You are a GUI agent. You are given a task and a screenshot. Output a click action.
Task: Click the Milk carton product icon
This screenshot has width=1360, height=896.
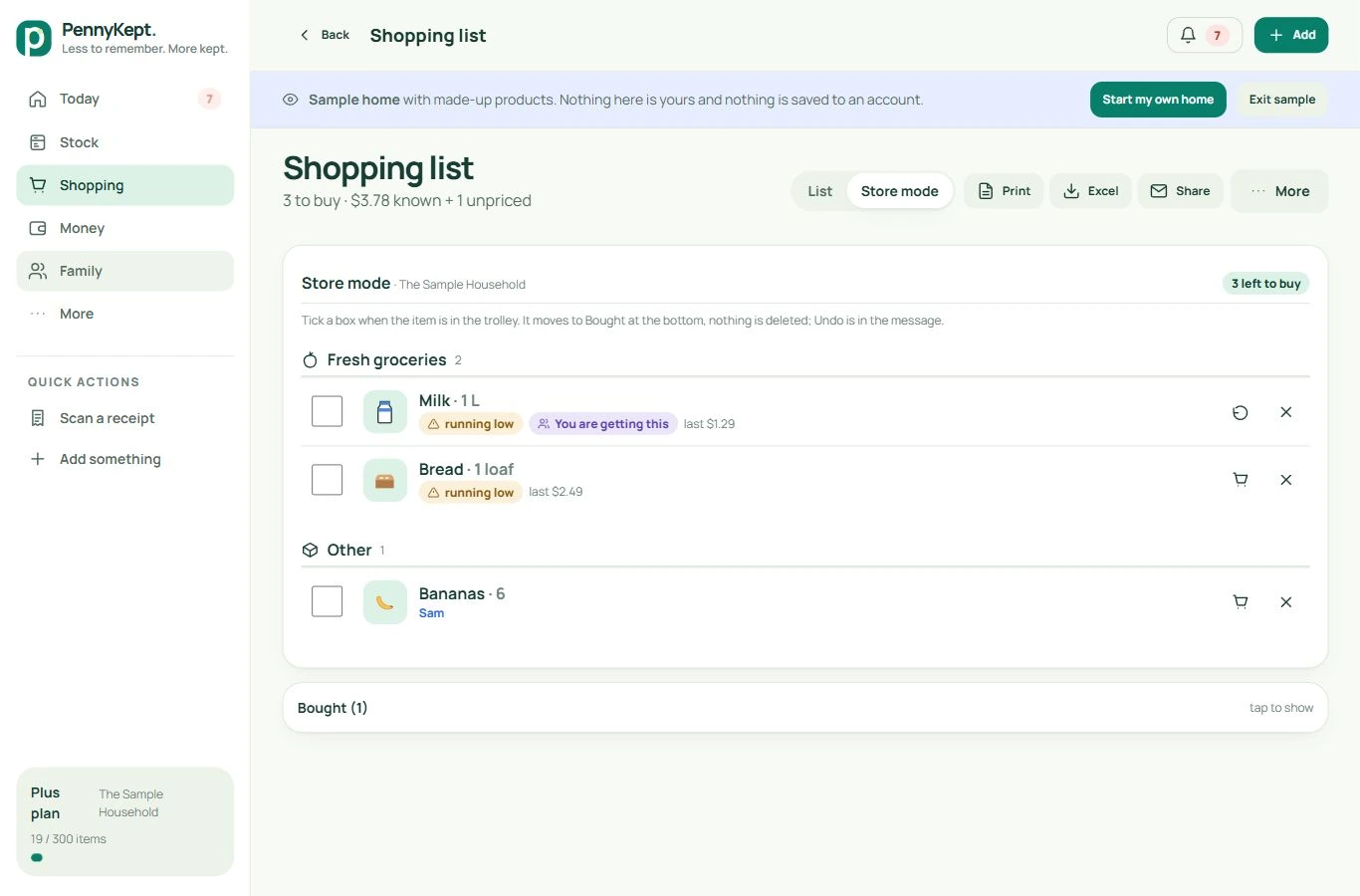tap(385, 412)
